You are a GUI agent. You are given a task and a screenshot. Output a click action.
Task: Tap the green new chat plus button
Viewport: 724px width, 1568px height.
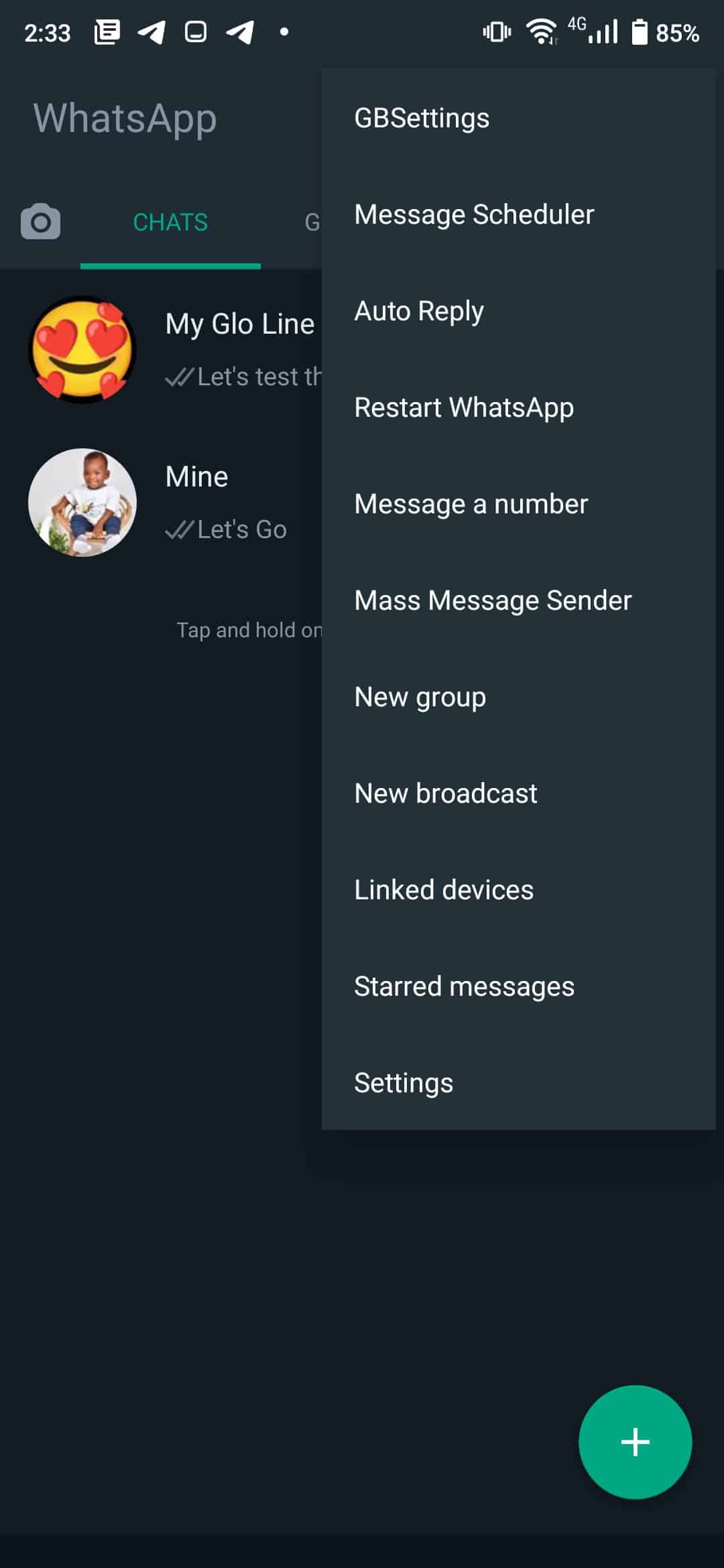coord(635,1441)
